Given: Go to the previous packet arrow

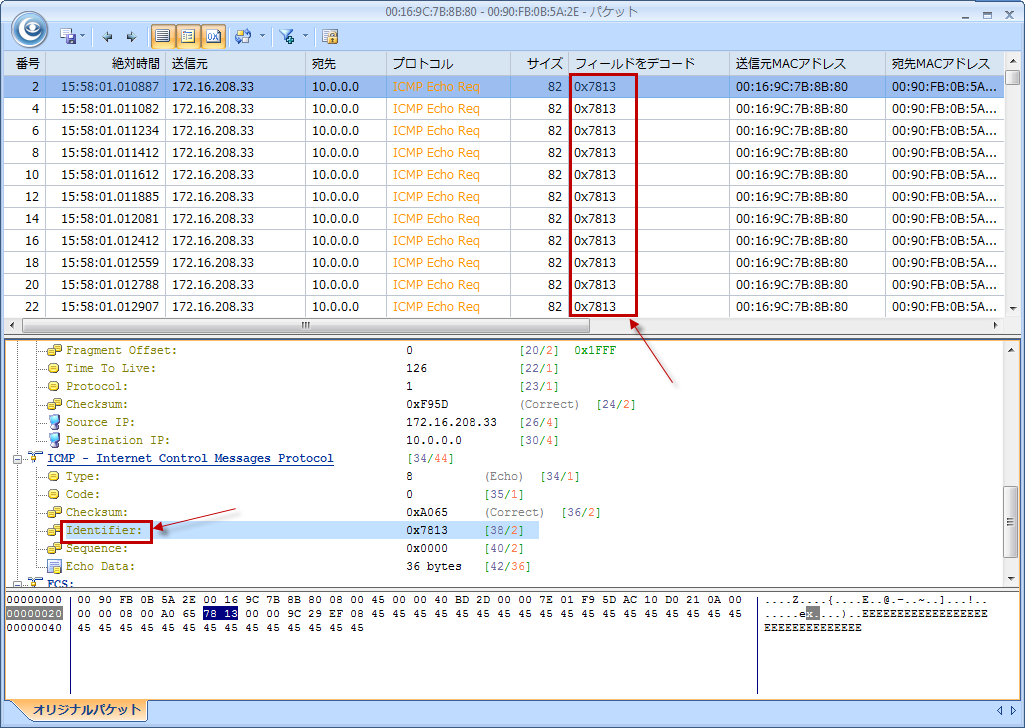Looking at the screenshot, I should click(x=108, y=36).
